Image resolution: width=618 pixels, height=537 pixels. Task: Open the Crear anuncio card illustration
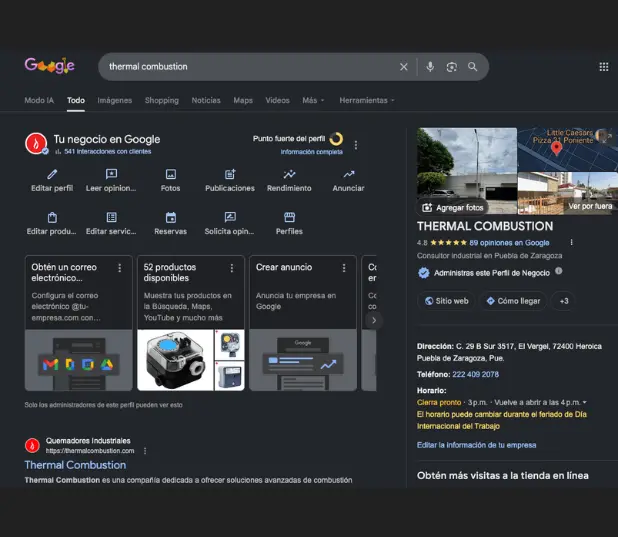[303, 360]
